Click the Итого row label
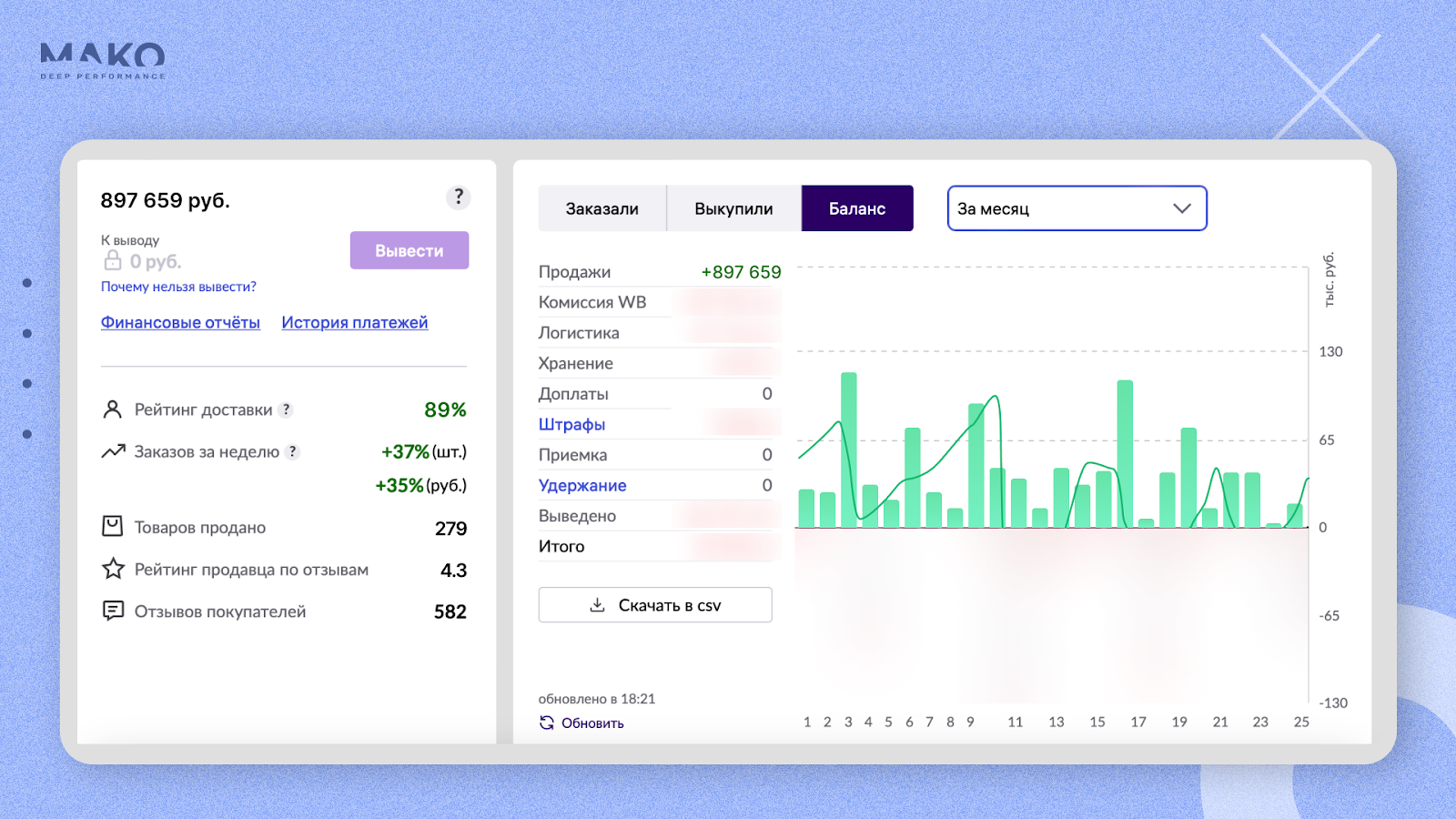1456x819 pixels. coord(561,546)
